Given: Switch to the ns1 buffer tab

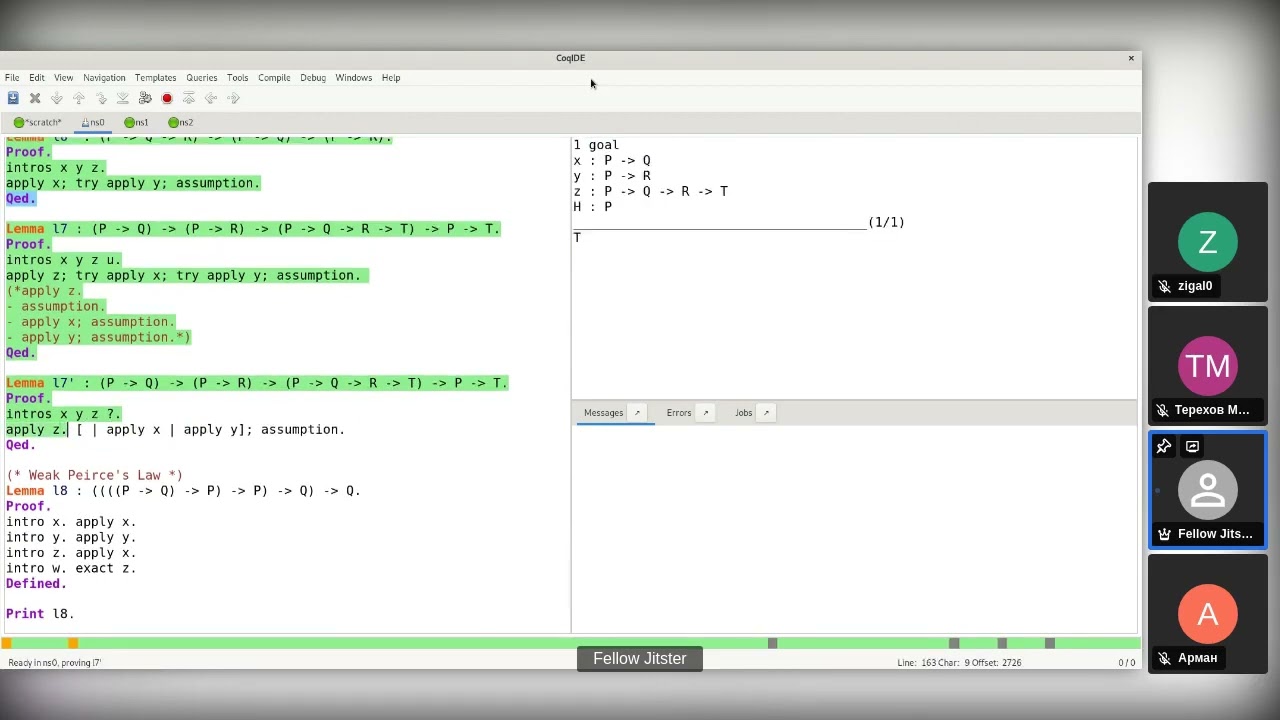Looking at the screenshot, I should click(136, 123).
